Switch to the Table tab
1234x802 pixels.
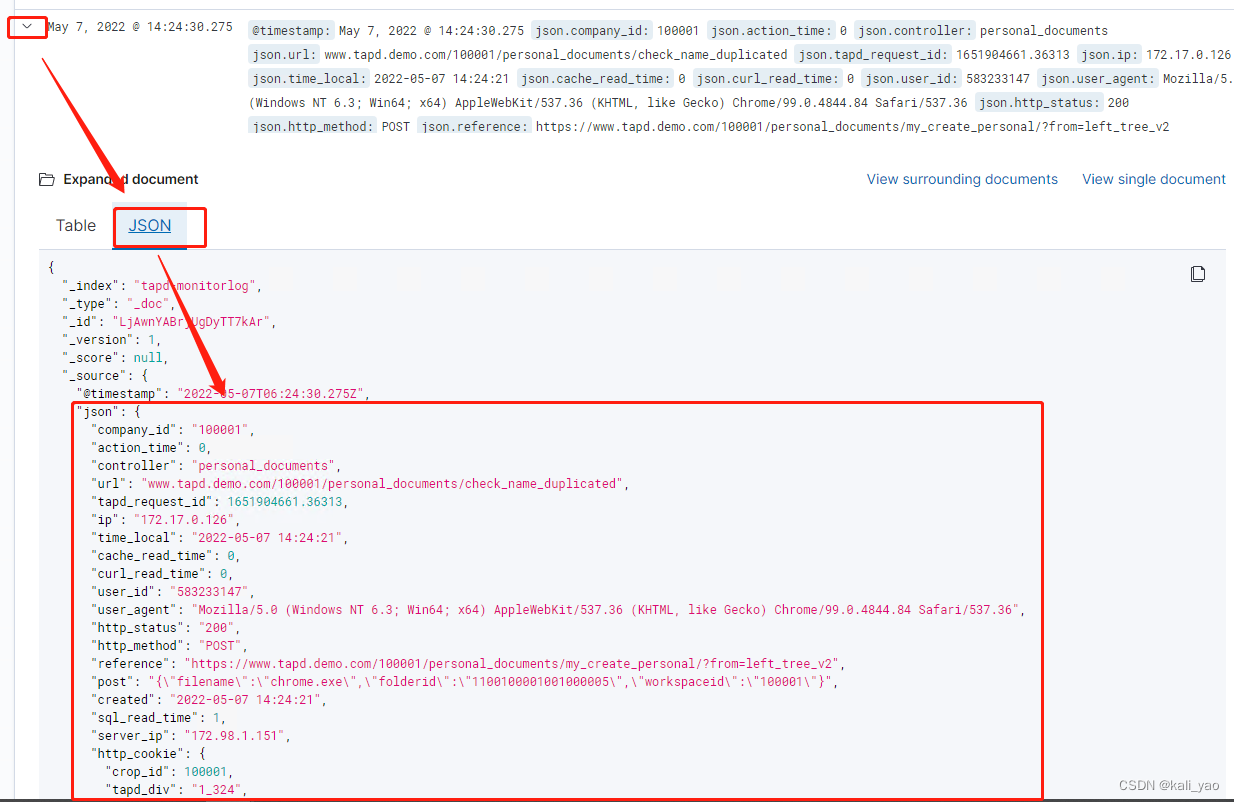click(x=75, y=225)
